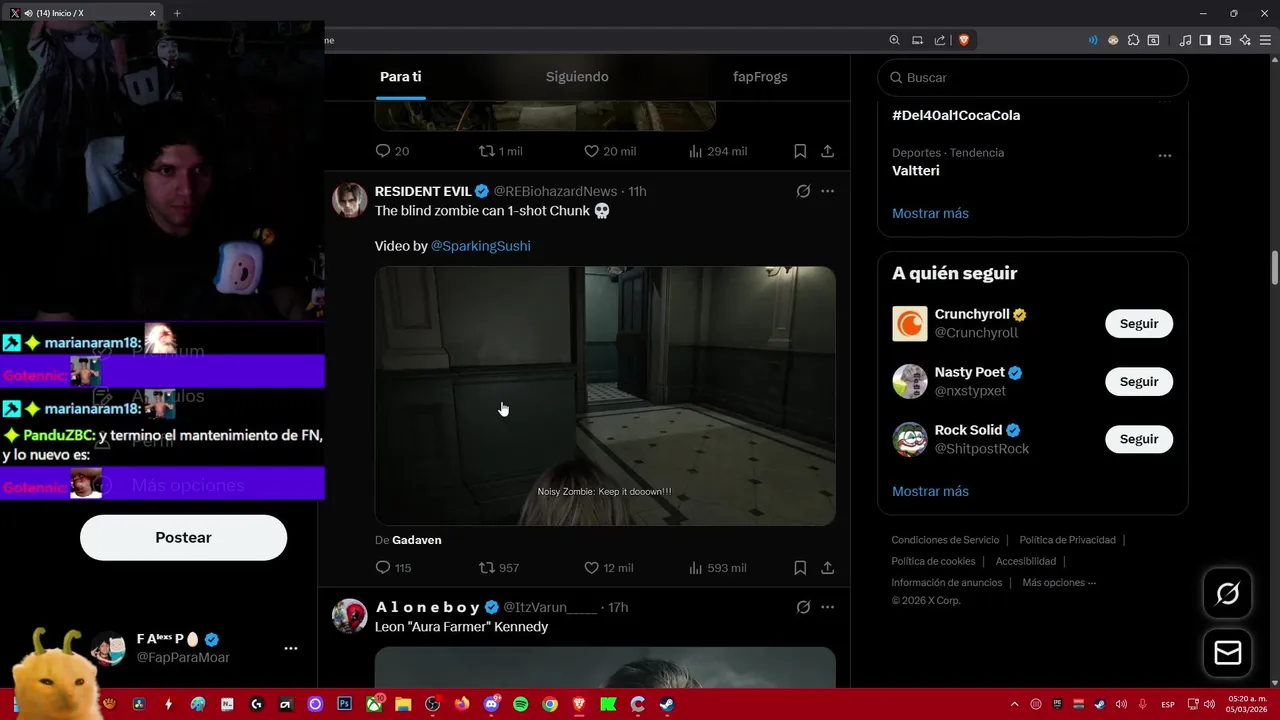This screenshot has width=1280, height=720.
Task: Open the Brave playlist music note icon
Action: [x=1185, y=40]
